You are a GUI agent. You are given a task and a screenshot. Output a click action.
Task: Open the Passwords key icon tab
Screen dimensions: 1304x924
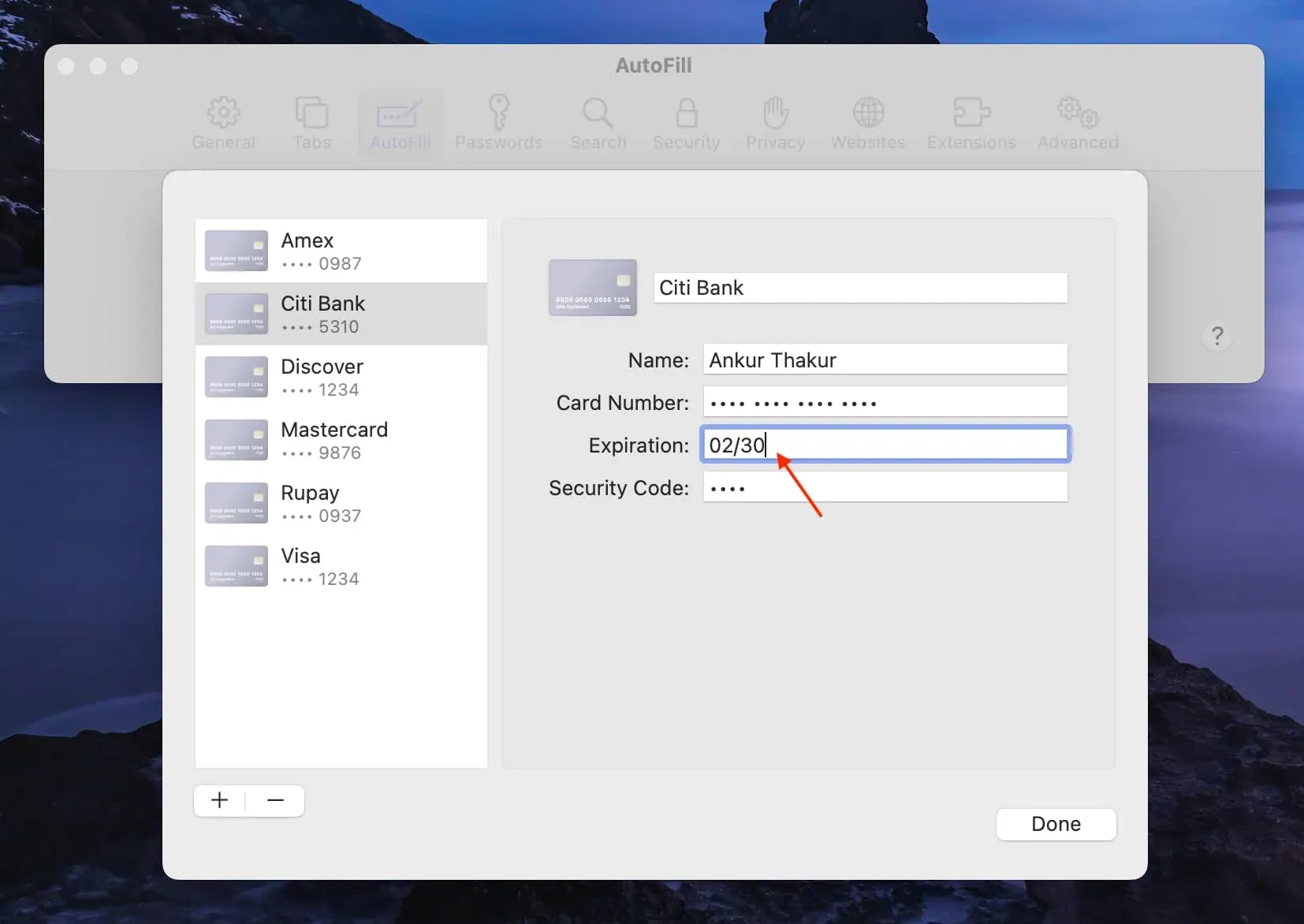(x=498, y=123)
